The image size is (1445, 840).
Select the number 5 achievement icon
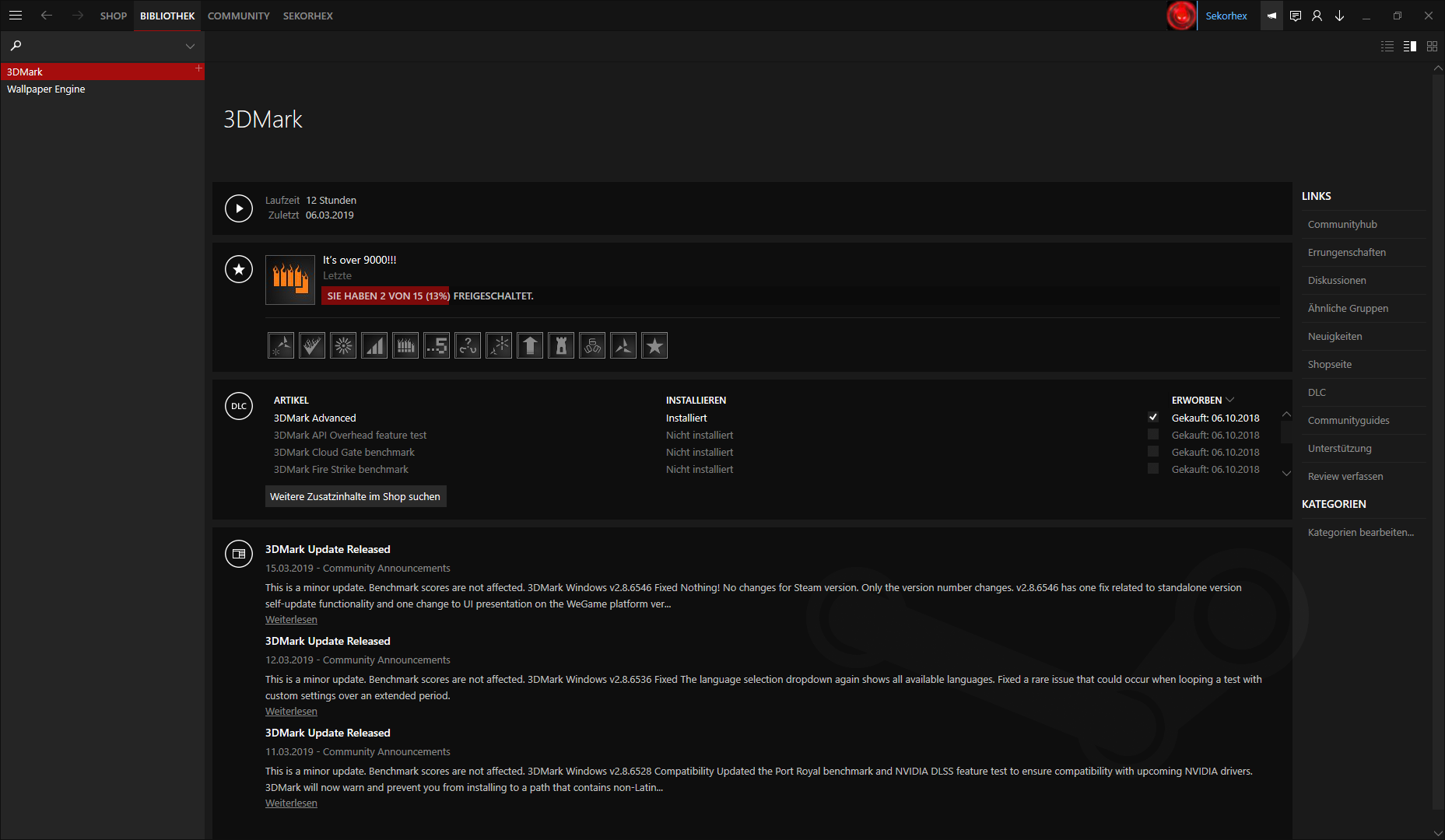437,345
